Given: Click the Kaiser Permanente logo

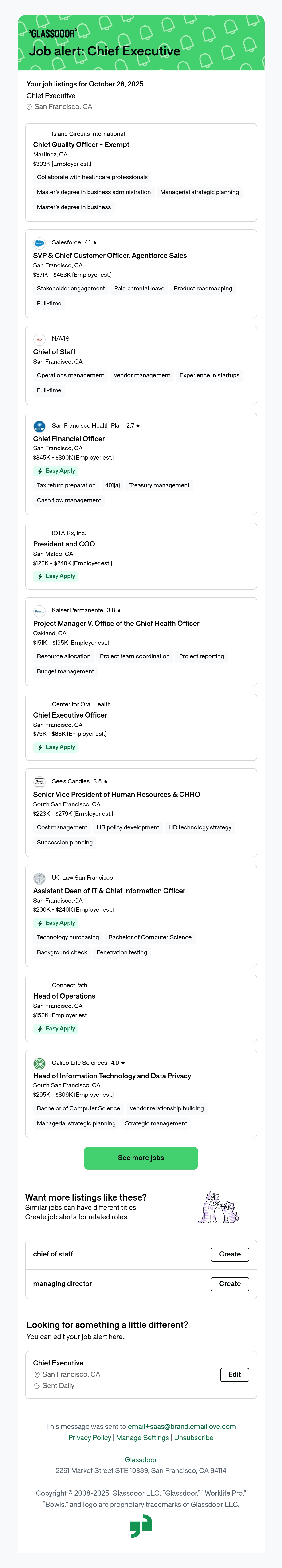Looking at the screenshot, I should tap(39, 611).
